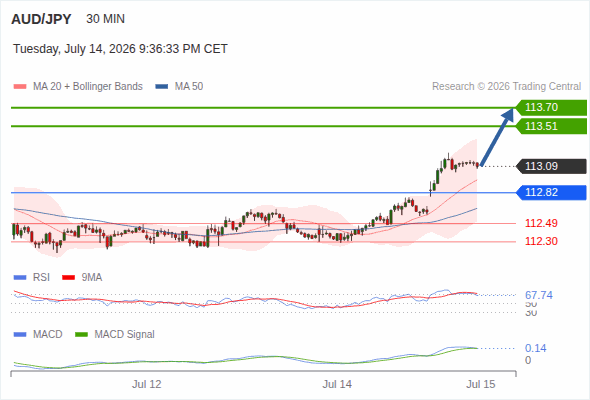Click the Jul 15 date axis marker
The image size is (590, 400).
click(481, 384)
